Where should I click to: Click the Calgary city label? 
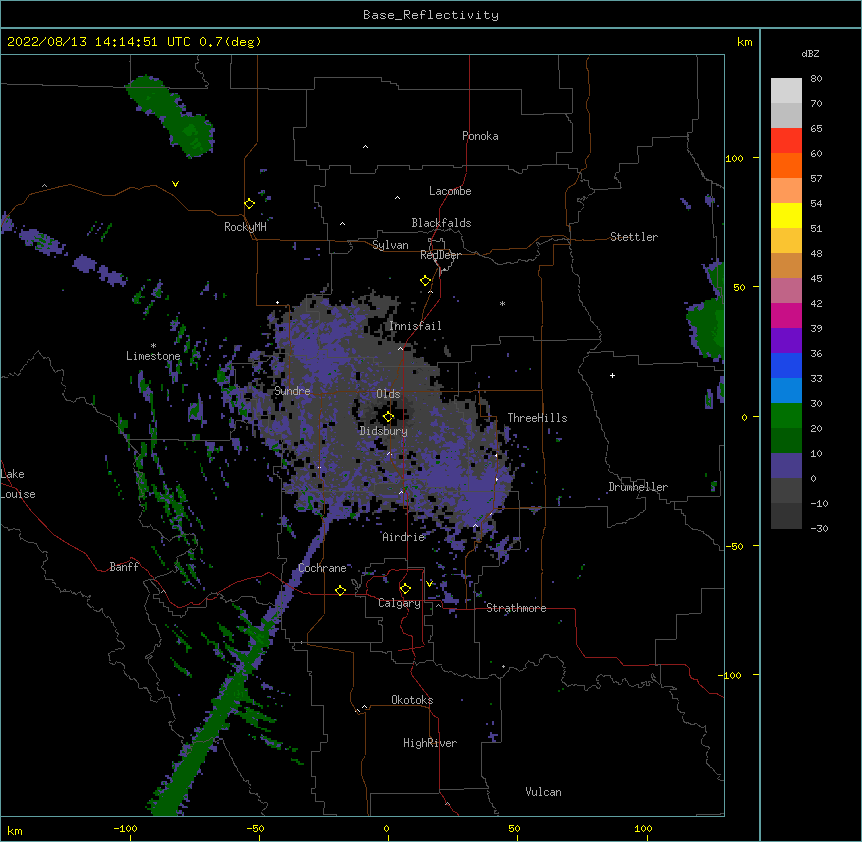[x=399, y=603]
